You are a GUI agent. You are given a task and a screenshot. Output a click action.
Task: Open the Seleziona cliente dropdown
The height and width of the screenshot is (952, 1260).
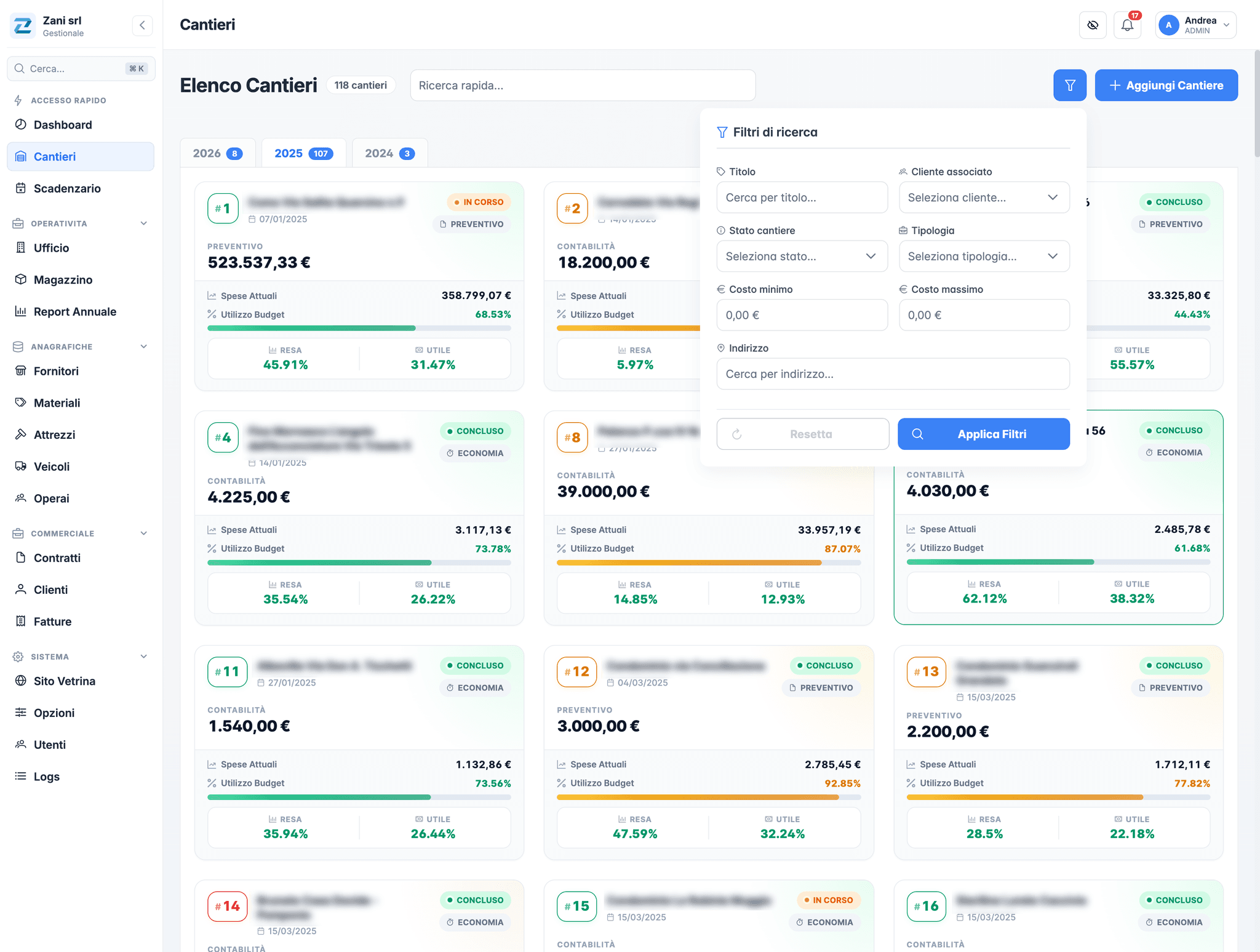(x=984, y=198)
